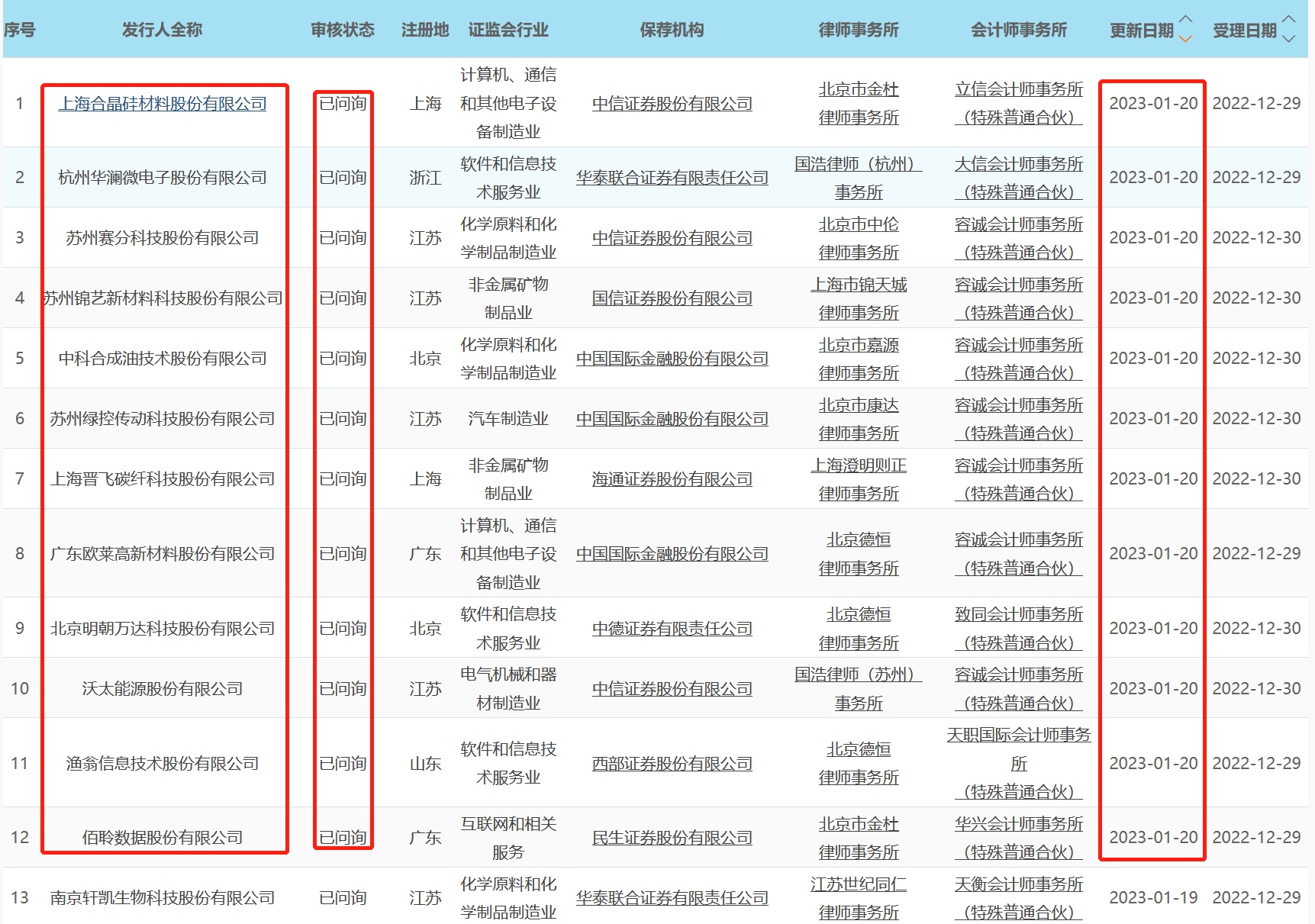Screen dimensions: 1315x924
Task: Sort 更新日期 column descending with down arrow
Action: pyautogui.click(x=1185, y=38)
